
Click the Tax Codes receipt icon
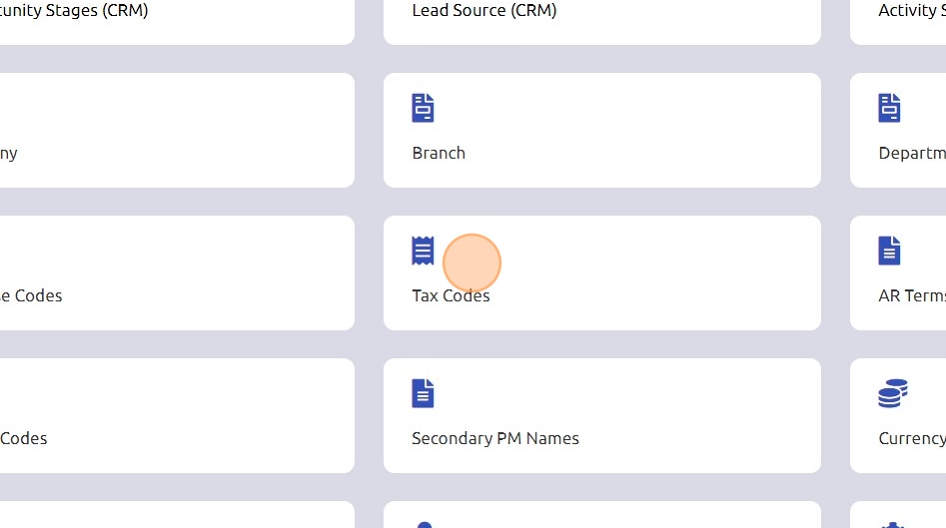click(x=423, y=251)
